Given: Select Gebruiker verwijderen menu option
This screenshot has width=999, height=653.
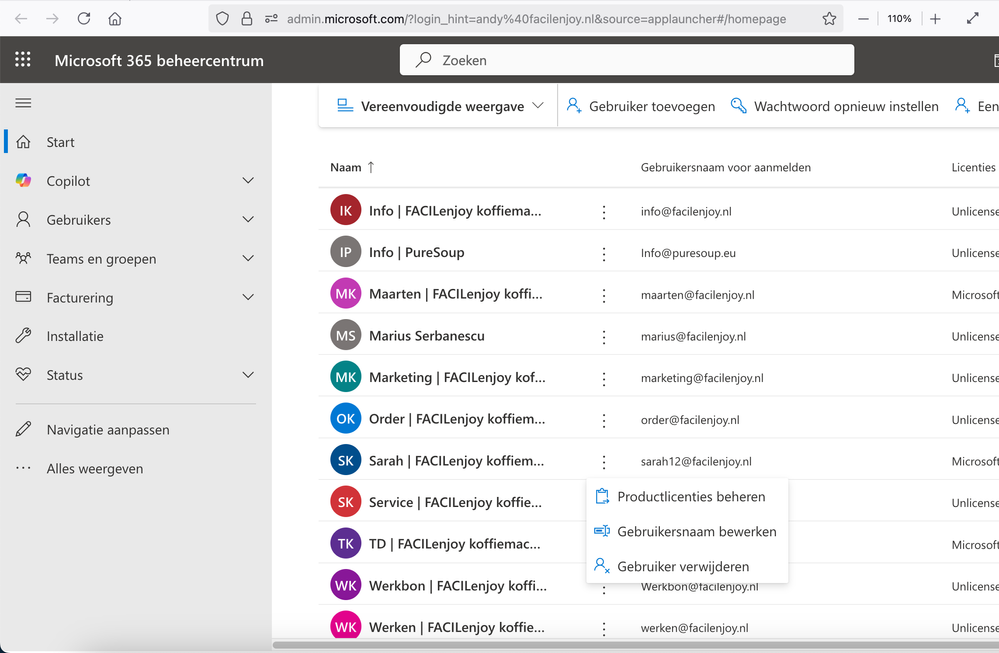Looking at the screenshot, I should coord(687,566).
